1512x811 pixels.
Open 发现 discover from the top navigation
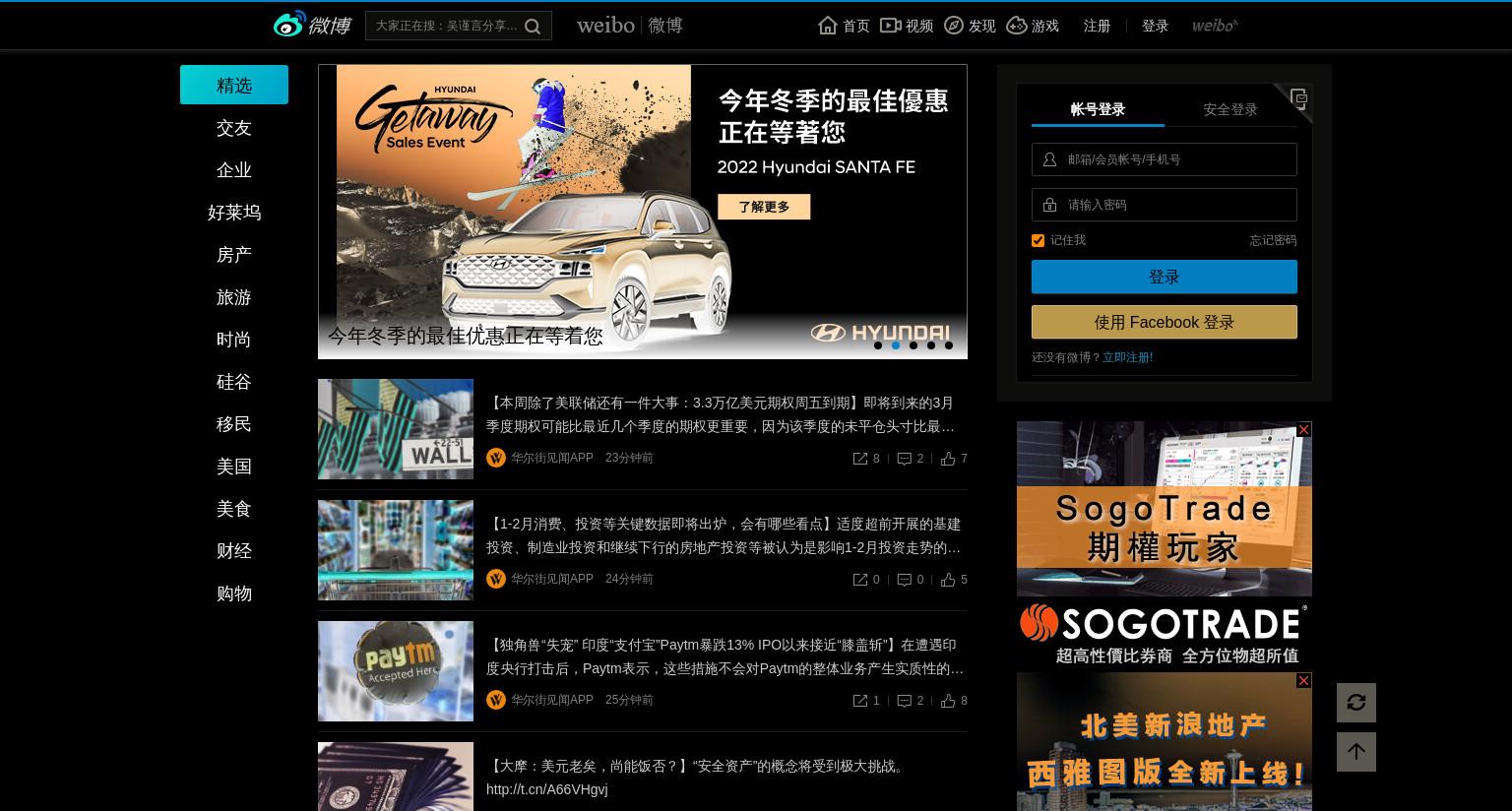[970, 26]
